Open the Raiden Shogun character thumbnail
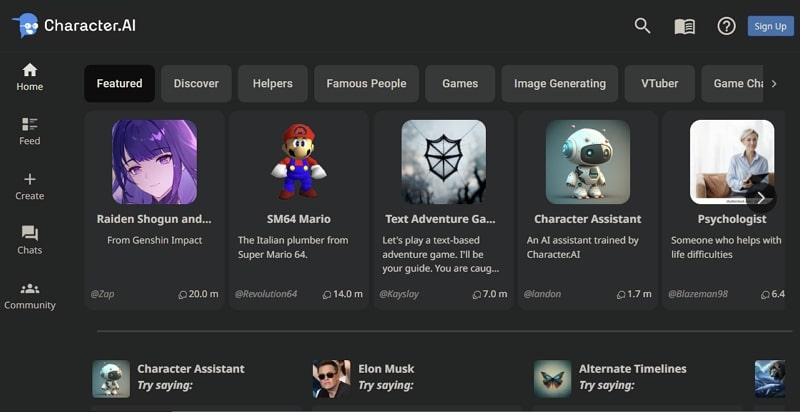800x412 pixels. [154, 162]
